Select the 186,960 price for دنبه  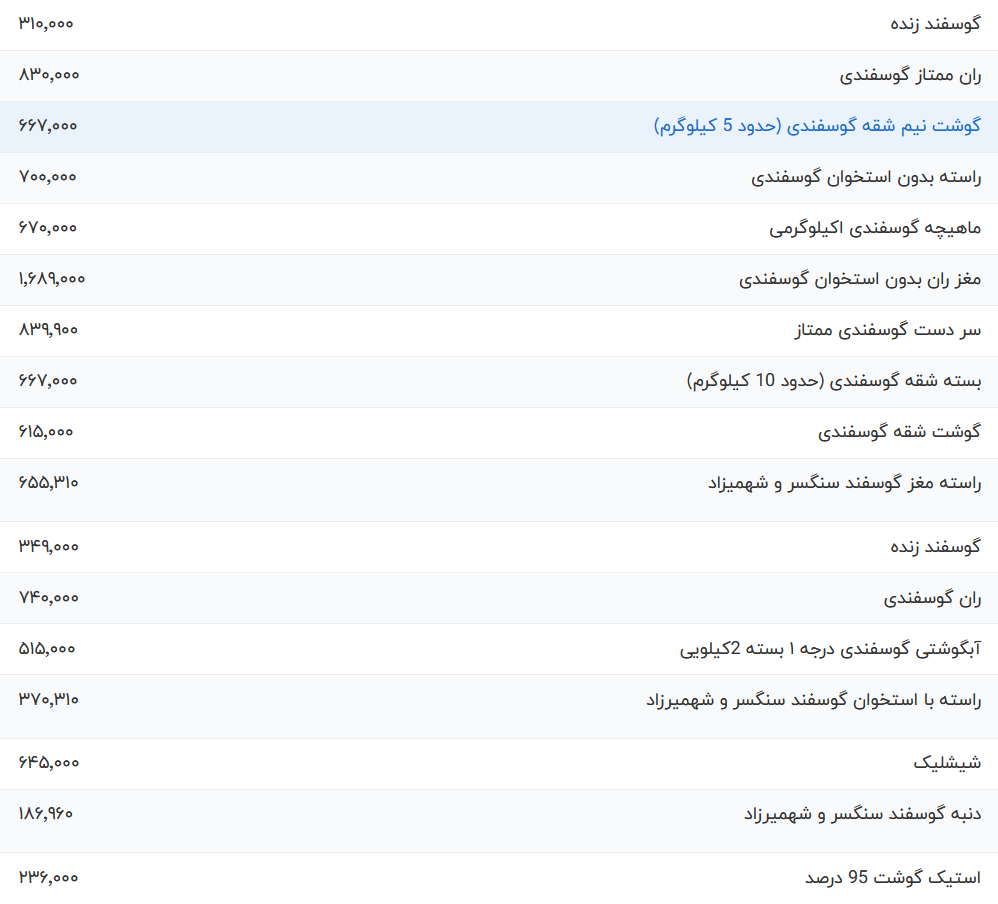(46, 814)
